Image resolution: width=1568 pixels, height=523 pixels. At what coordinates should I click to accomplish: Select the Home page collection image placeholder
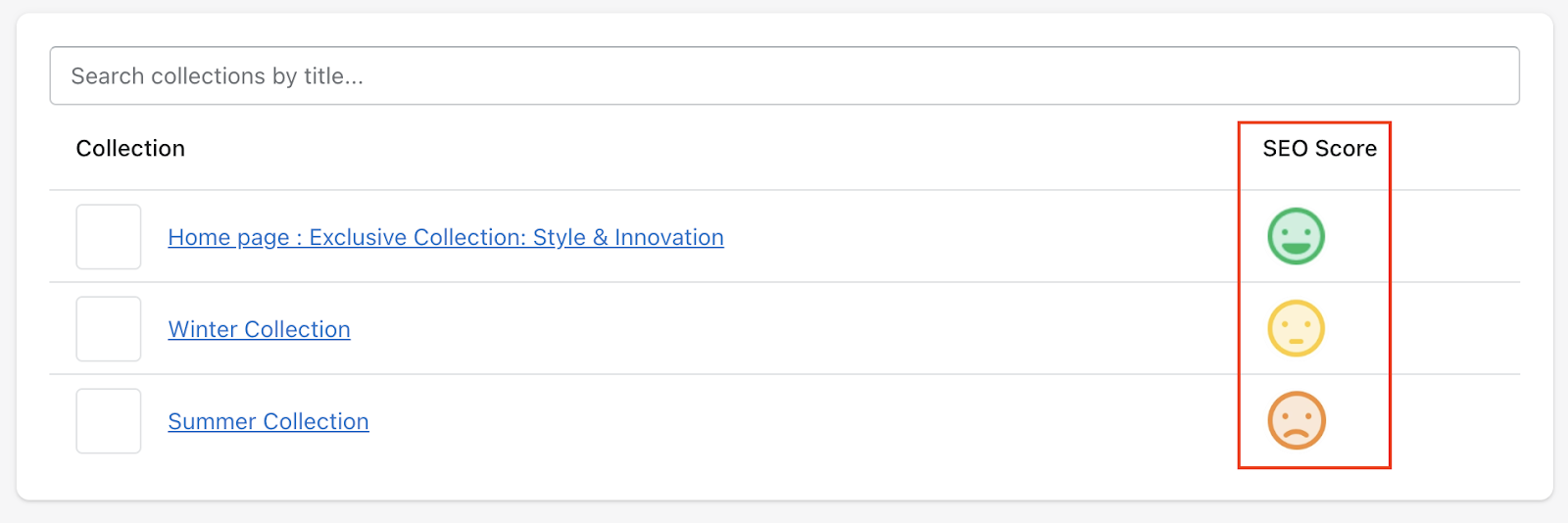[109, 236]
